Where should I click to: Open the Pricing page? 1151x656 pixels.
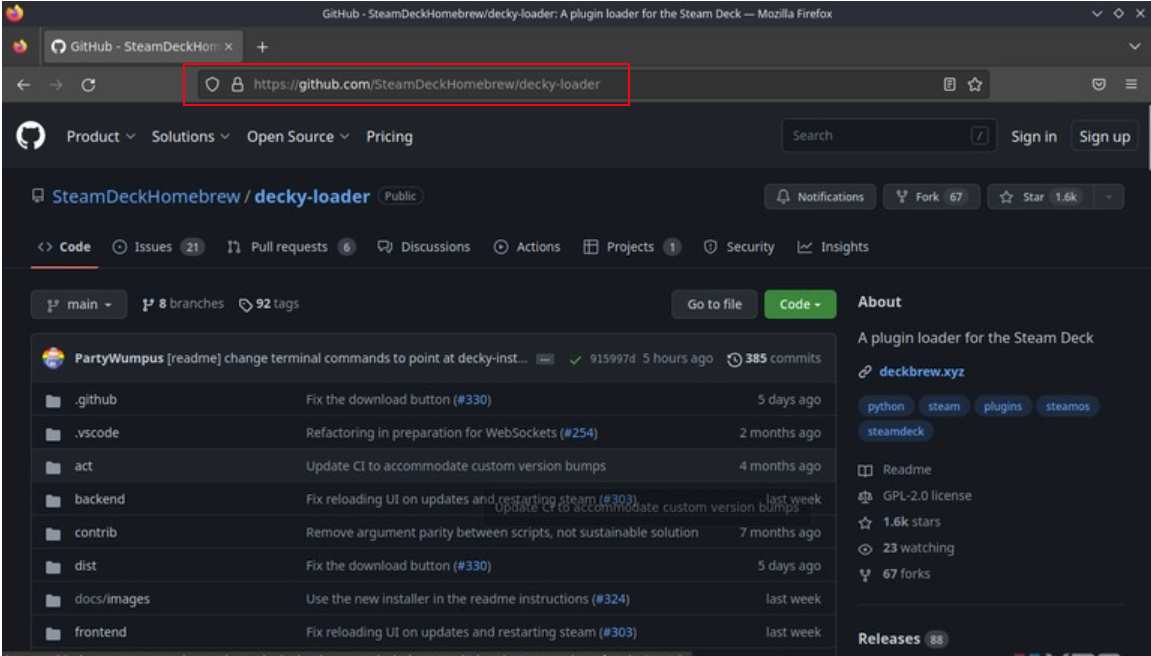point(389,136)
